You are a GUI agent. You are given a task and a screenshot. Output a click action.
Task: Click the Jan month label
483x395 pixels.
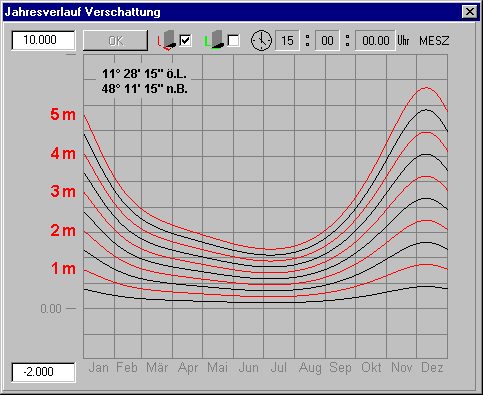(x=99, y=368)
